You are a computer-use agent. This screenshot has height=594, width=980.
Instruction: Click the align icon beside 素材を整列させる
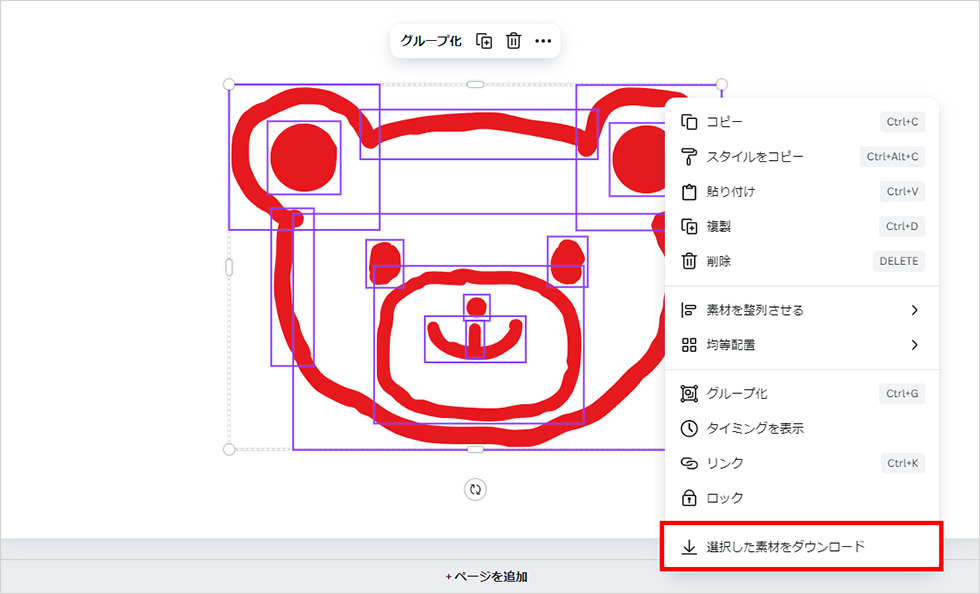(689, 310)
